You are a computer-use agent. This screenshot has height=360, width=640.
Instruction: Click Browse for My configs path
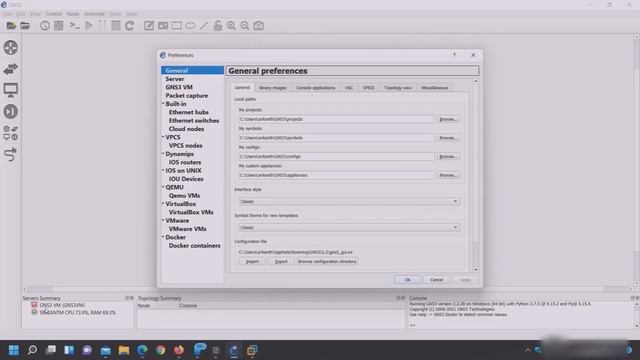(x=449, y=157)
